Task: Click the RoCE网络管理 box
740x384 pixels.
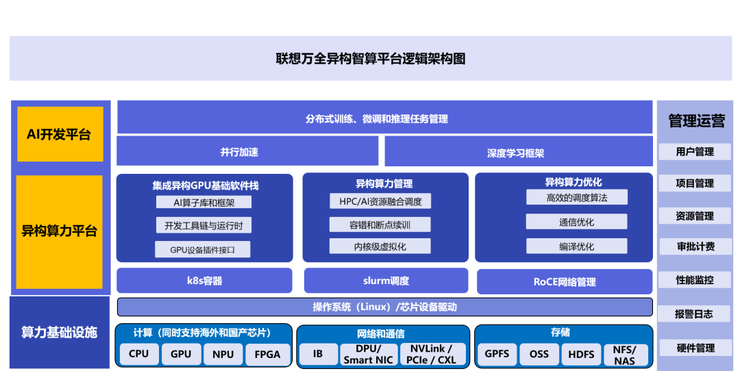Action: tap(564, 282)
